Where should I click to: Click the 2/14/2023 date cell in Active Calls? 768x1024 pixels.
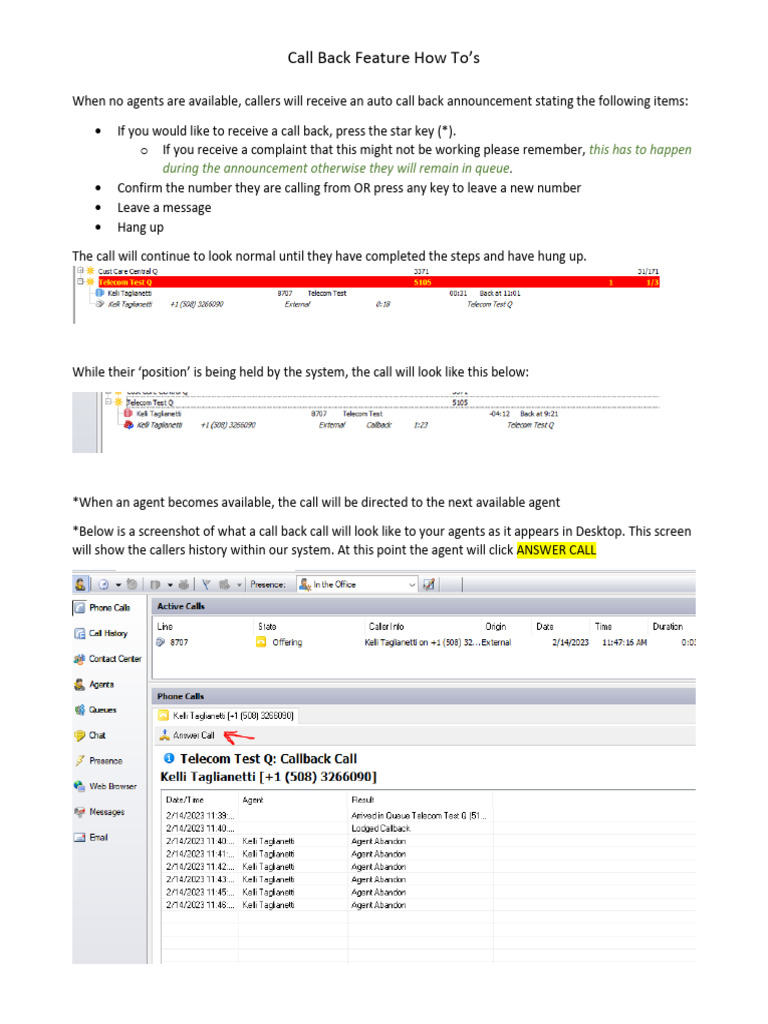point(570,642)
